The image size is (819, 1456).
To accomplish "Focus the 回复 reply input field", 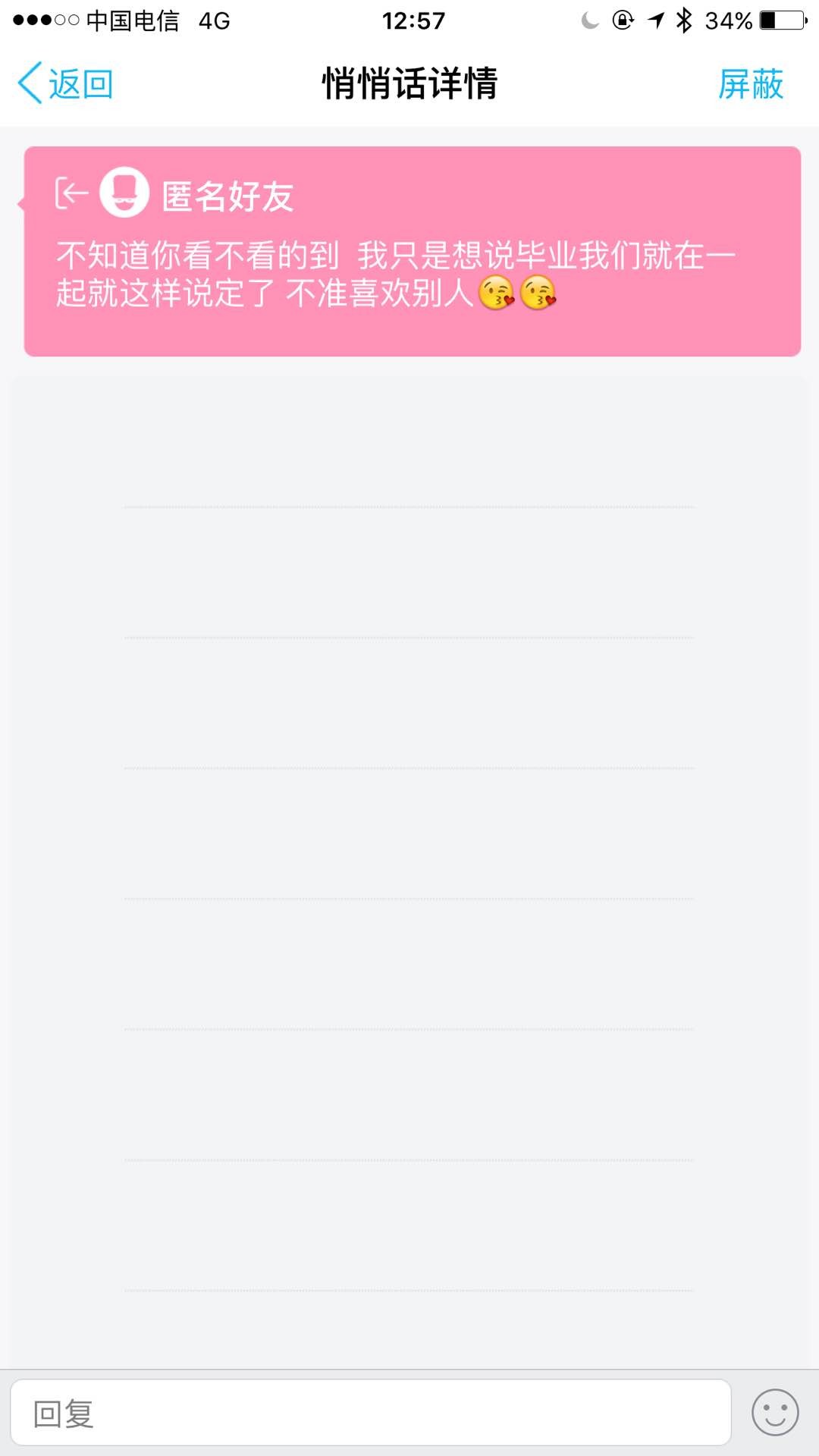I will pos(370,1413).
